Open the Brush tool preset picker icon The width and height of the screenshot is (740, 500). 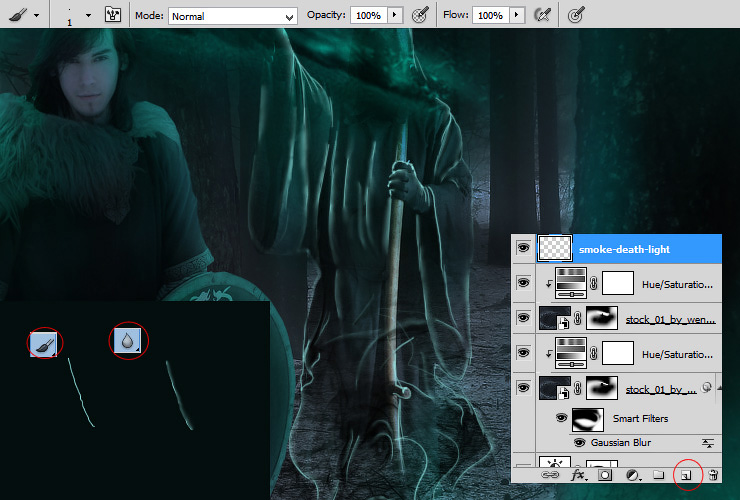click(18, 16)
